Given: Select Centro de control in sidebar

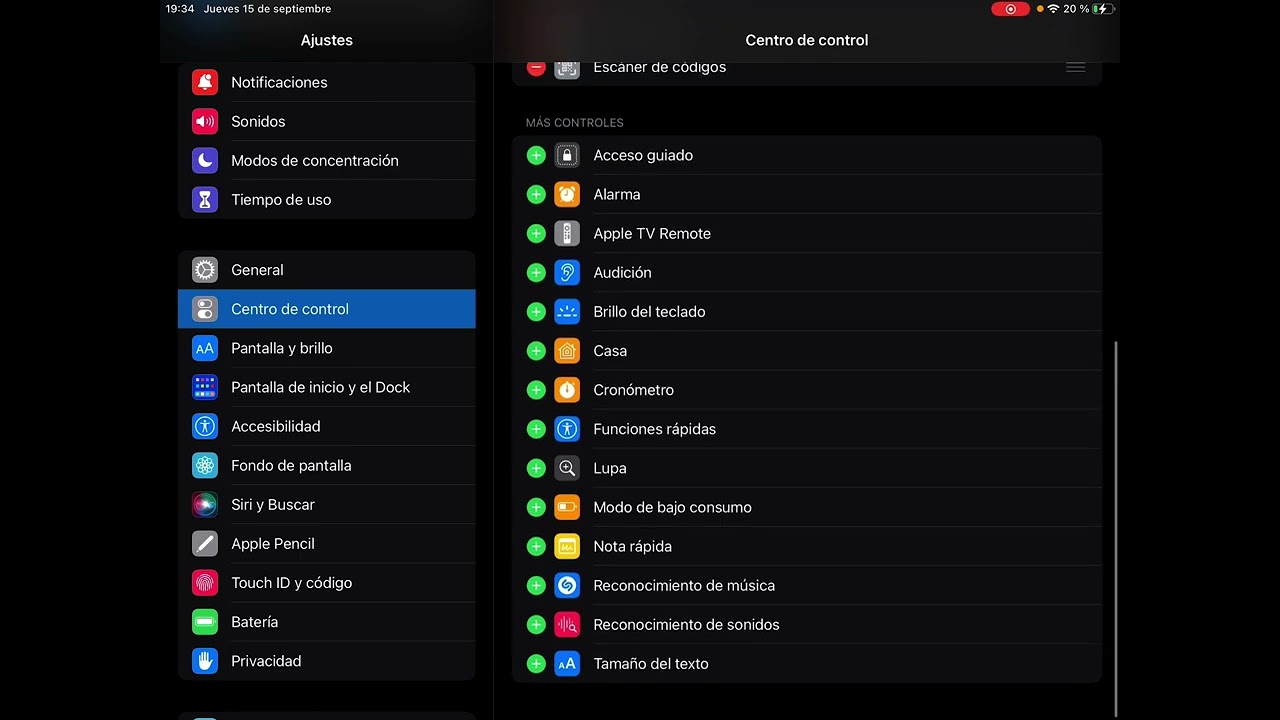Looking at the screenshot, I should coord(326,309).
